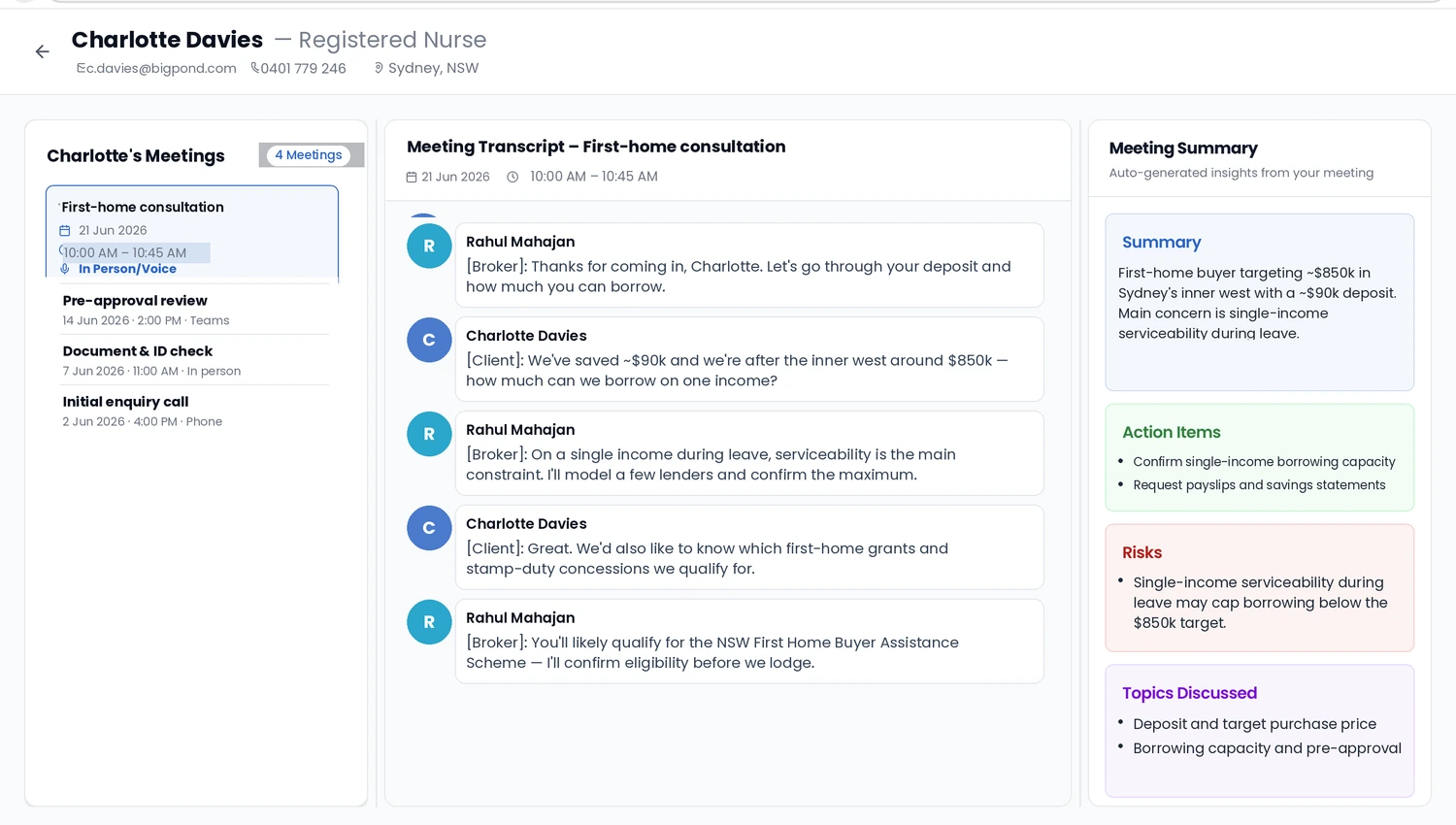Click the location pin icon near Sydney, NSW

379,68
